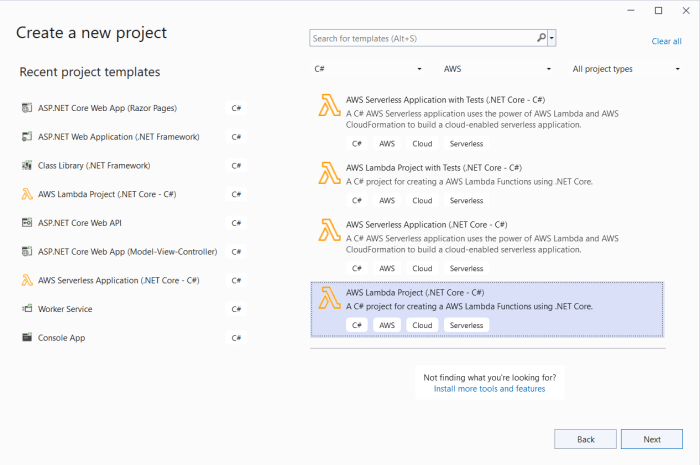Click the Serverless tag under AWS Serverless Application with Tests
The height and width of the screenshot is (465, 700).
point(466,144)
